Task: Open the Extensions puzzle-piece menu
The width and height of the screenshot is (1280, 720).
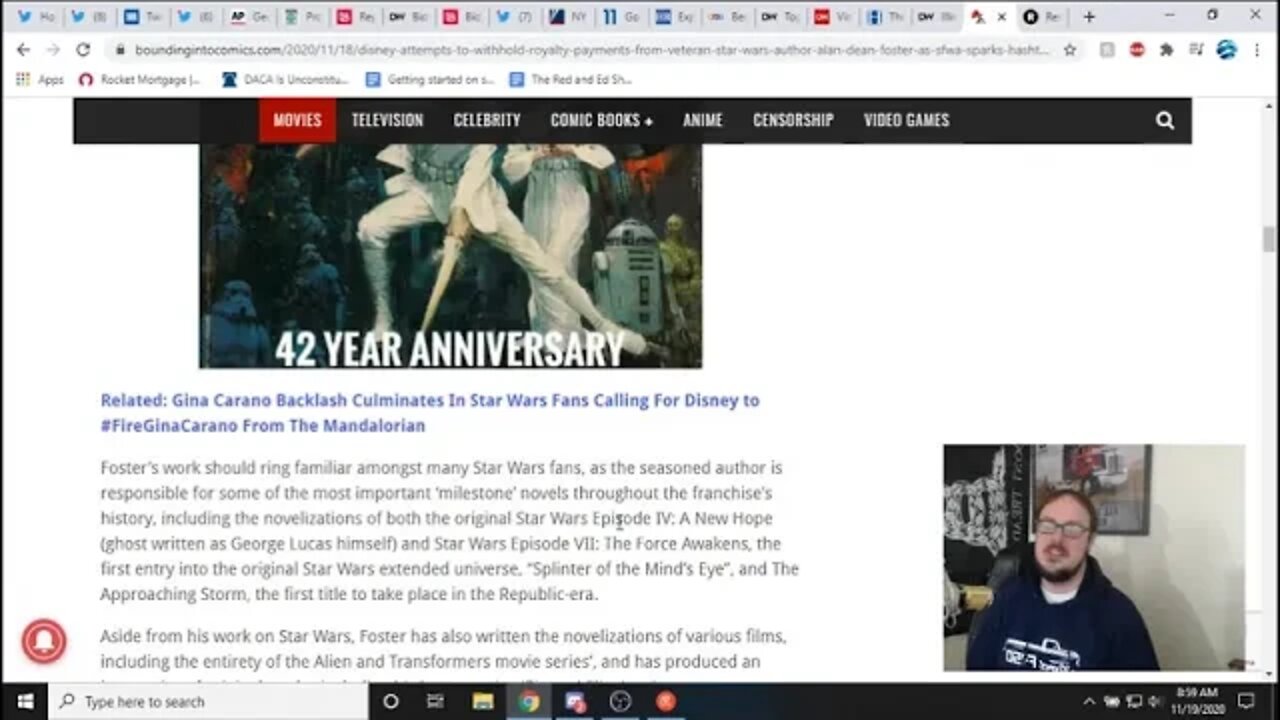Action: pyautogui.click(x=1166, y=49)
